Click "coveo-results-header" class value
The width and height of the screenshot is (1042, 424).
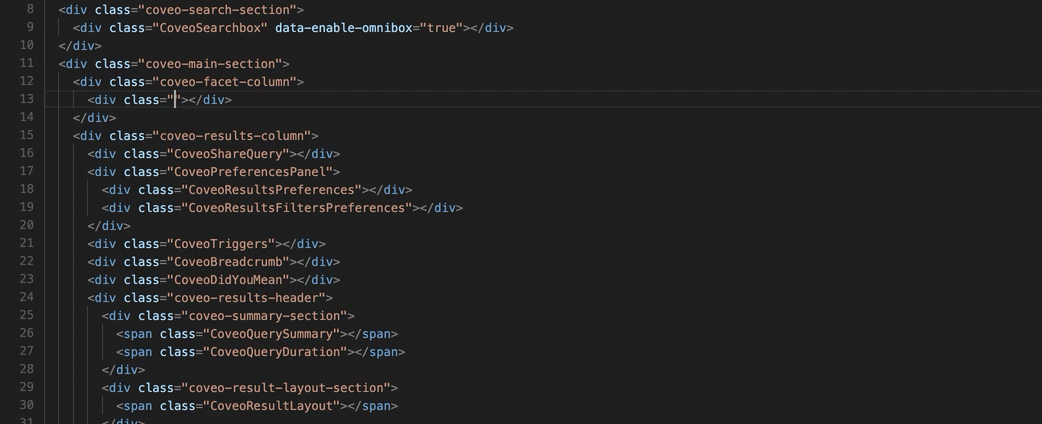pos(246,297)
